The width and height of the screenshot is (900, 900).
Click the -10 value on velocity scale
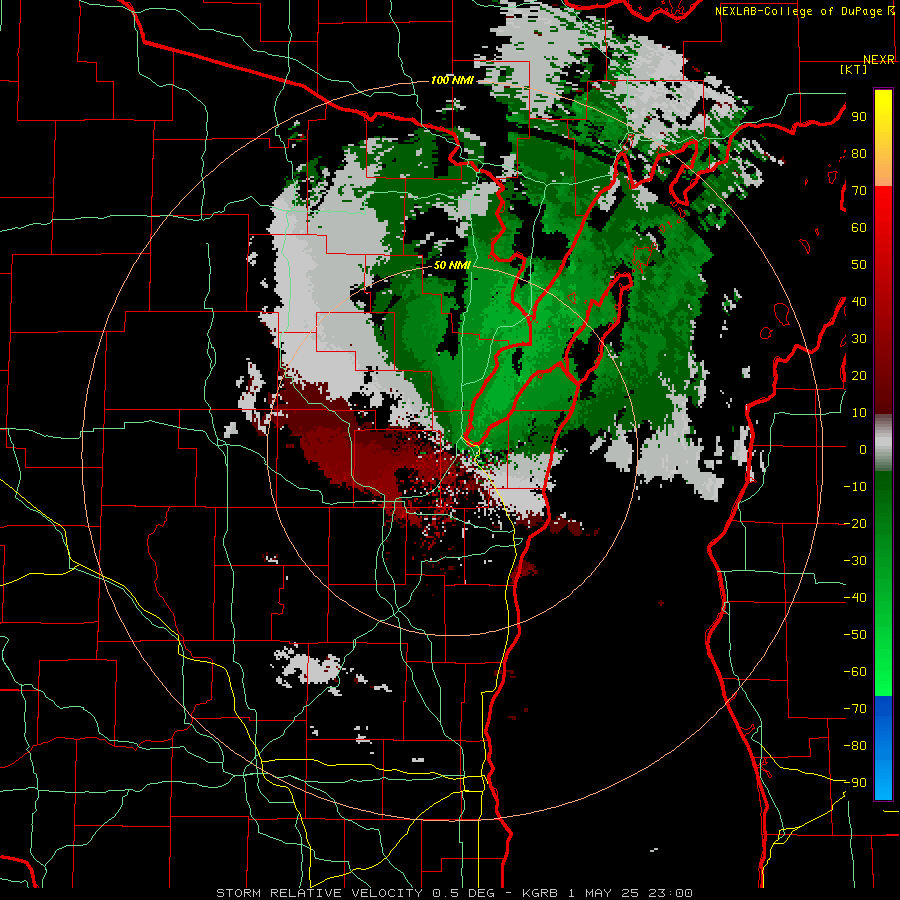pos(855,487)
